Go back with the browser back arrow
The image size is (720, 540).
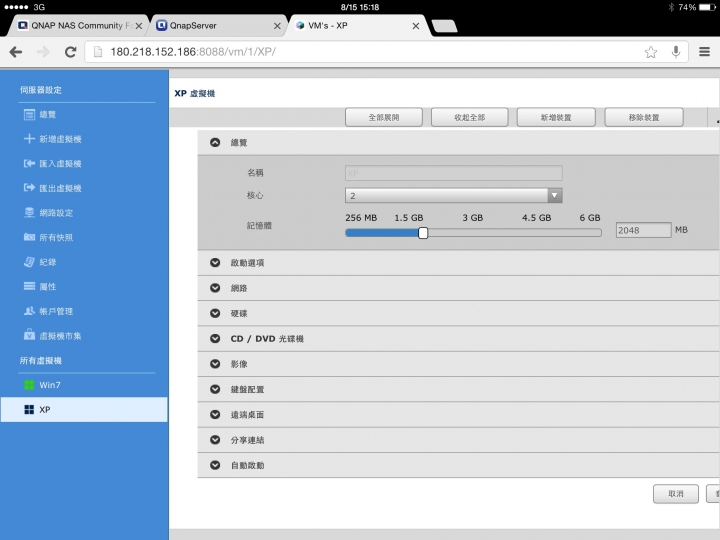tap(16, 52)
